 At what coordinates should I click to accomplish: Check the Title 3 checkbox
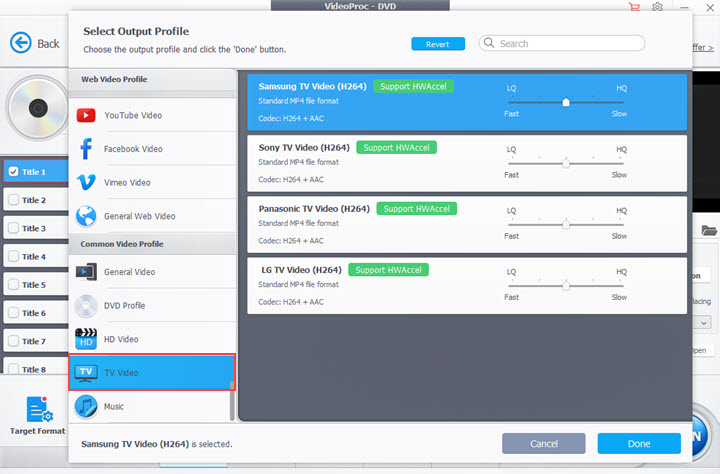(13, 228)
